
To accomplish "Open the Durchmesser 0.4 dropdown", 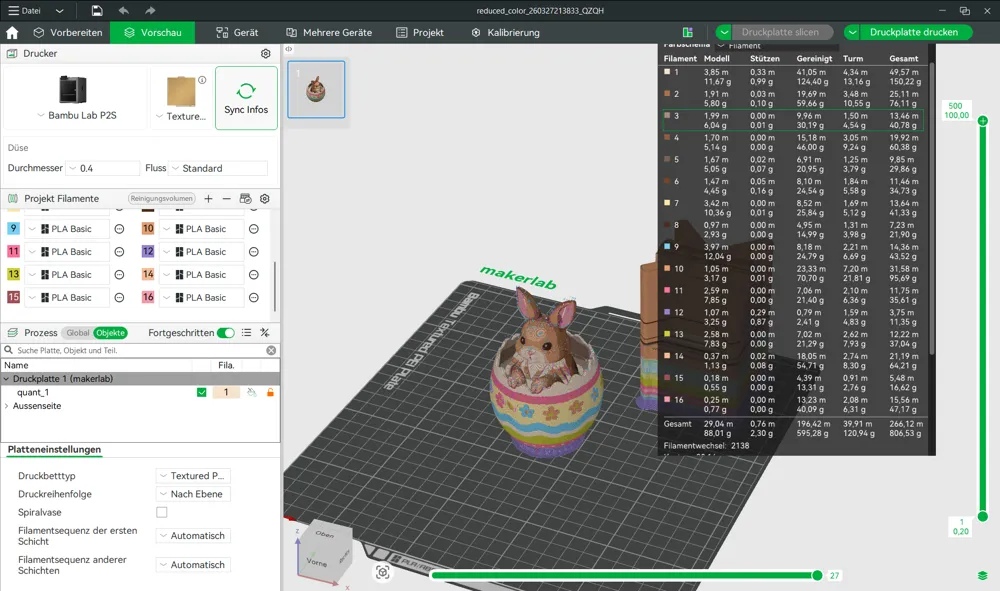I will click(x=104, y=168).
